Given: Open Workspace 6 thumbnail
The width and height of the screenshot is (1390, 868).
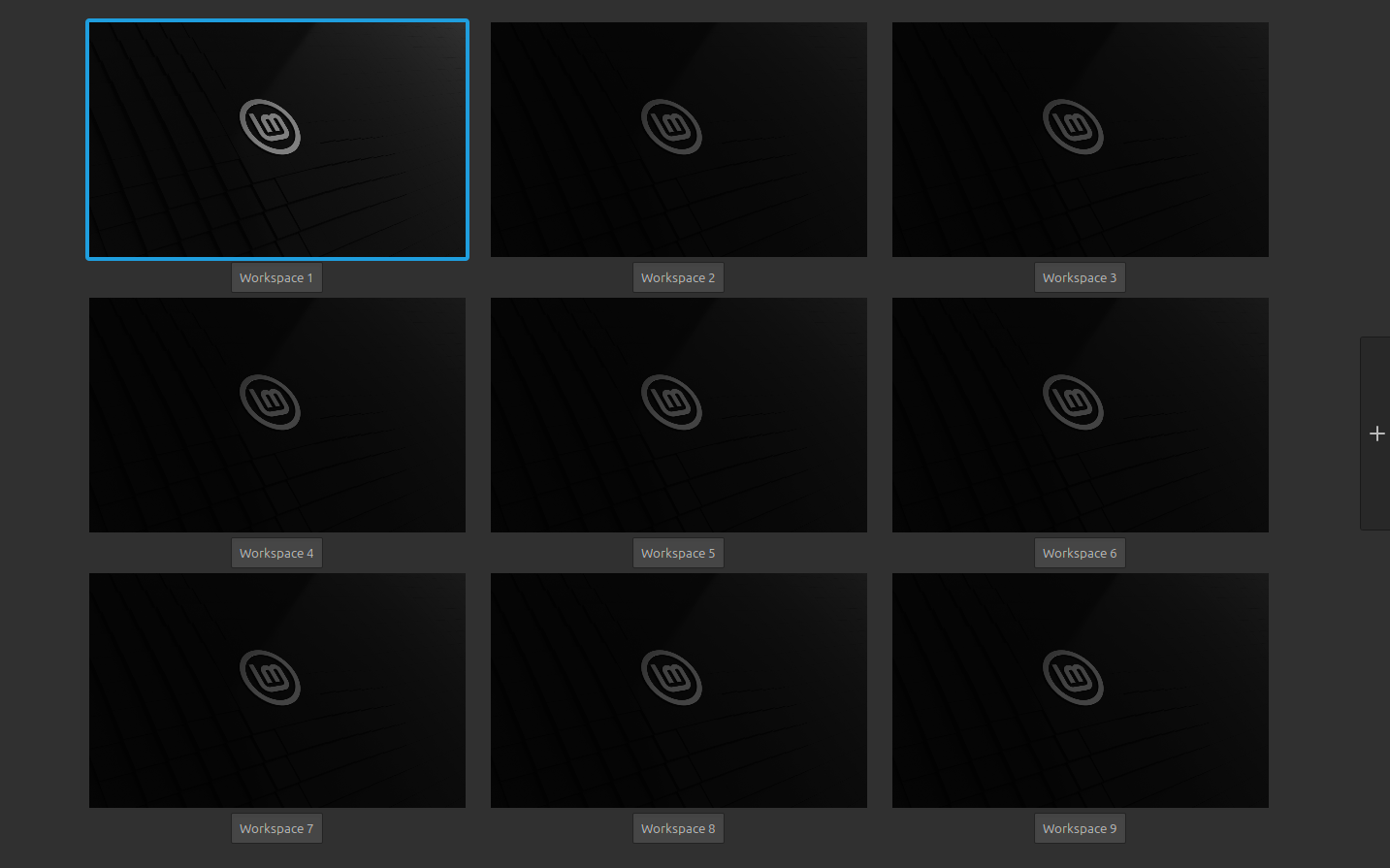Looking at the screenshot, I should point(1080,414).
